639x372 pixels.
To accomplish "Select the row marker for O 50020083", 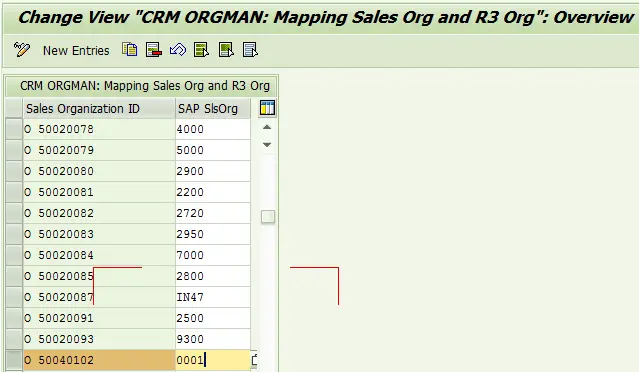I will (x=14, y=234).
